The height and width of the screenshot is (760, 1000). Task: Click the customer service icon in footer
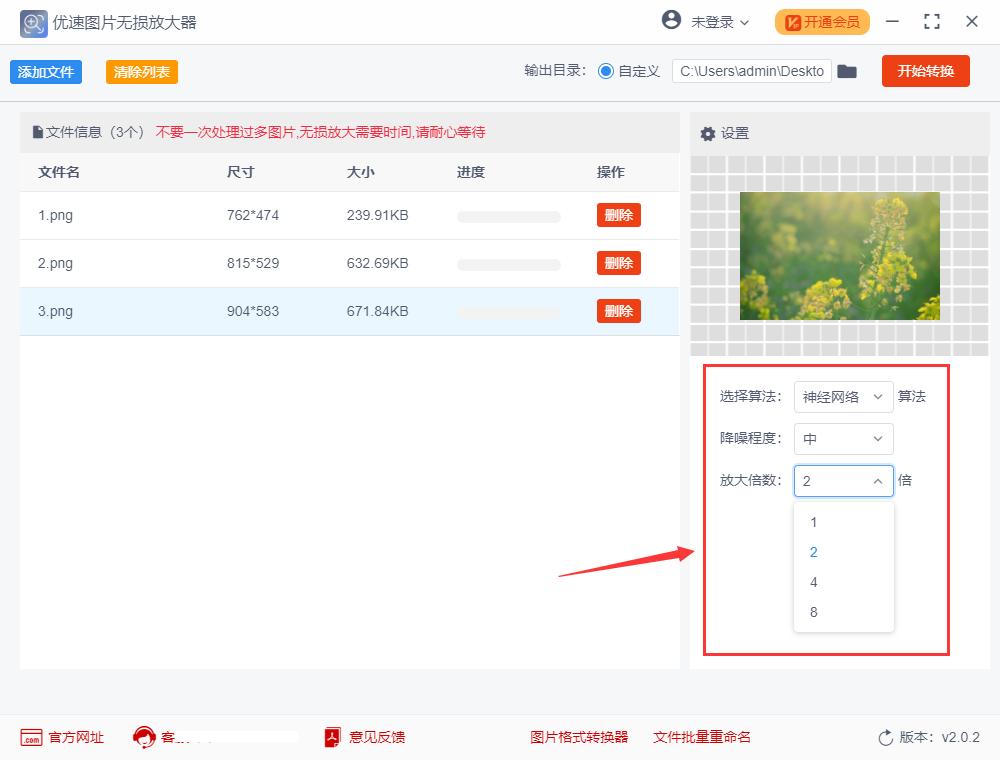tap(144, 737)
